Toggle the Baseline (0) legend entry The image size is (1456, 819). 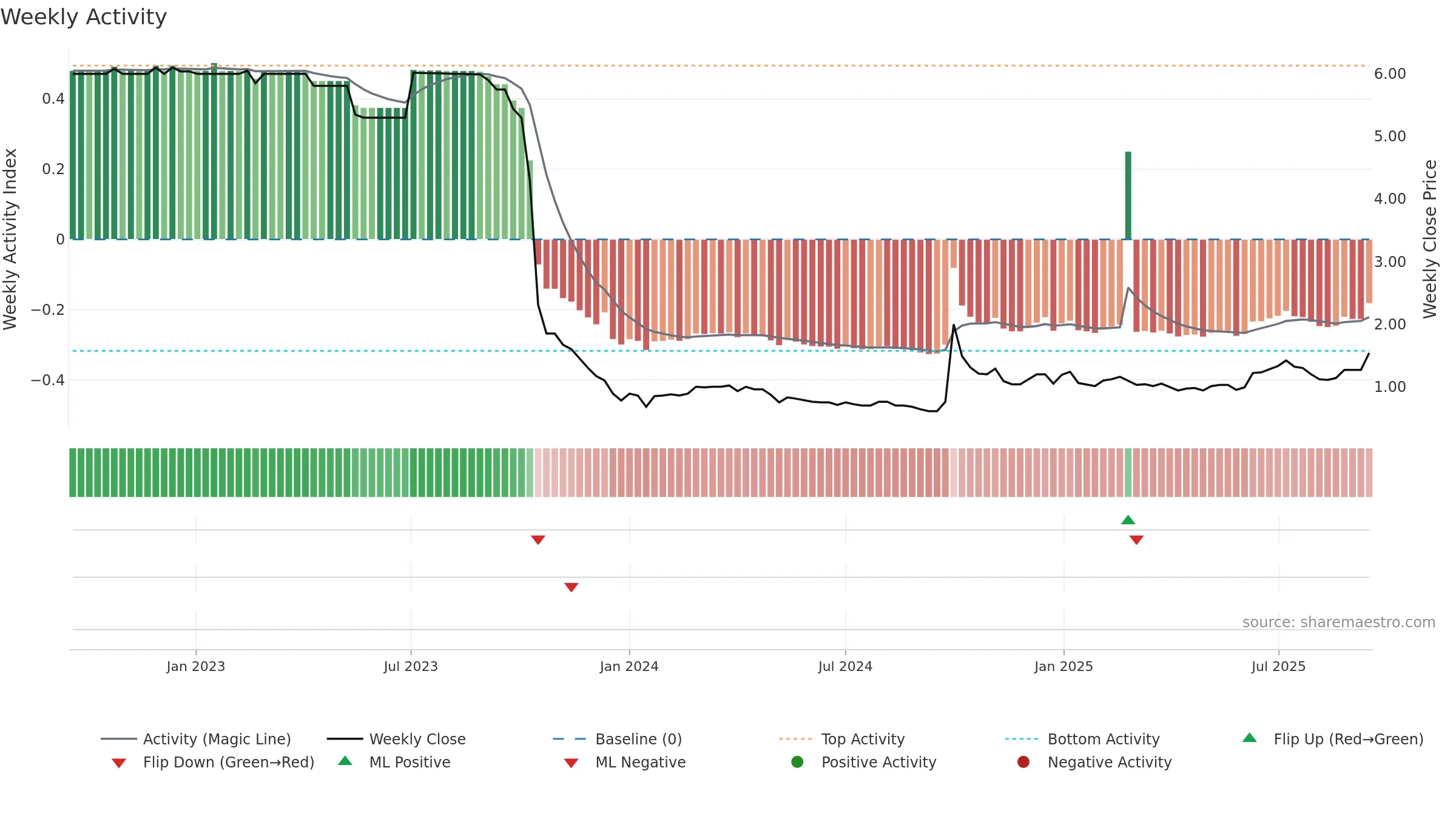pos(618,739)
